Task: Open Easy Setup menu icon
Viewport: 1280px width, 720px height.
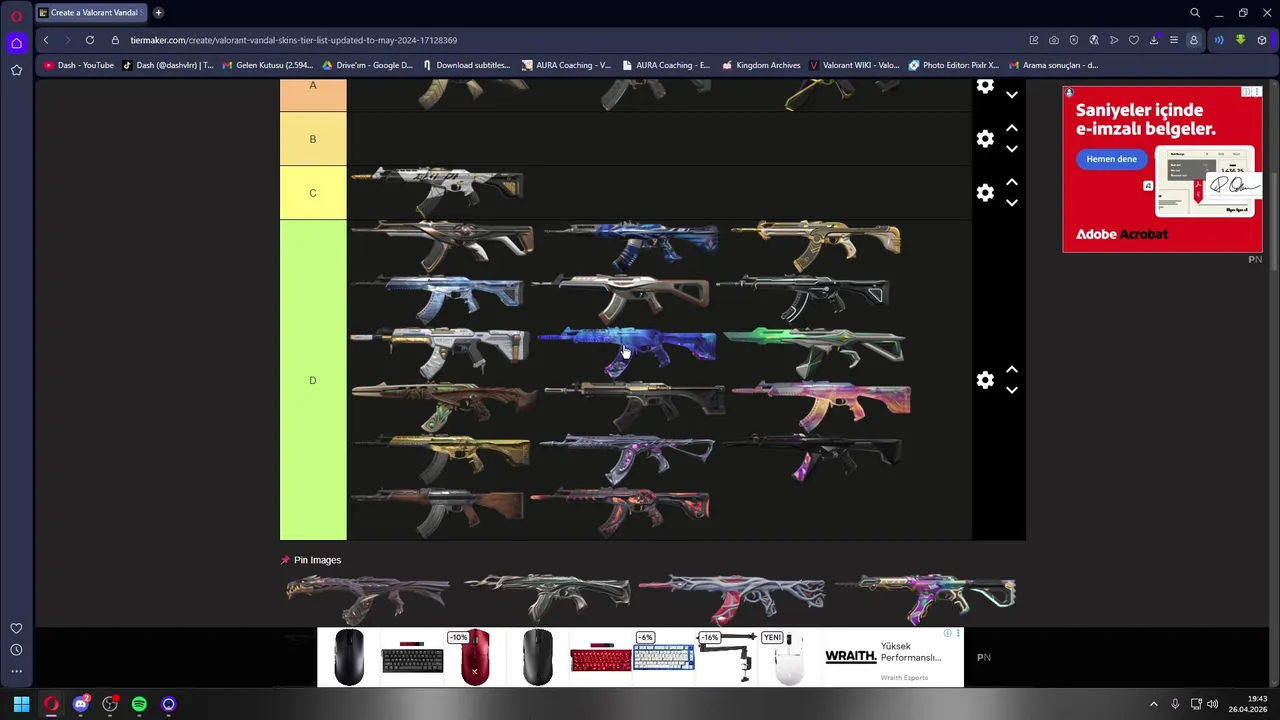Action: point(1174,40)
